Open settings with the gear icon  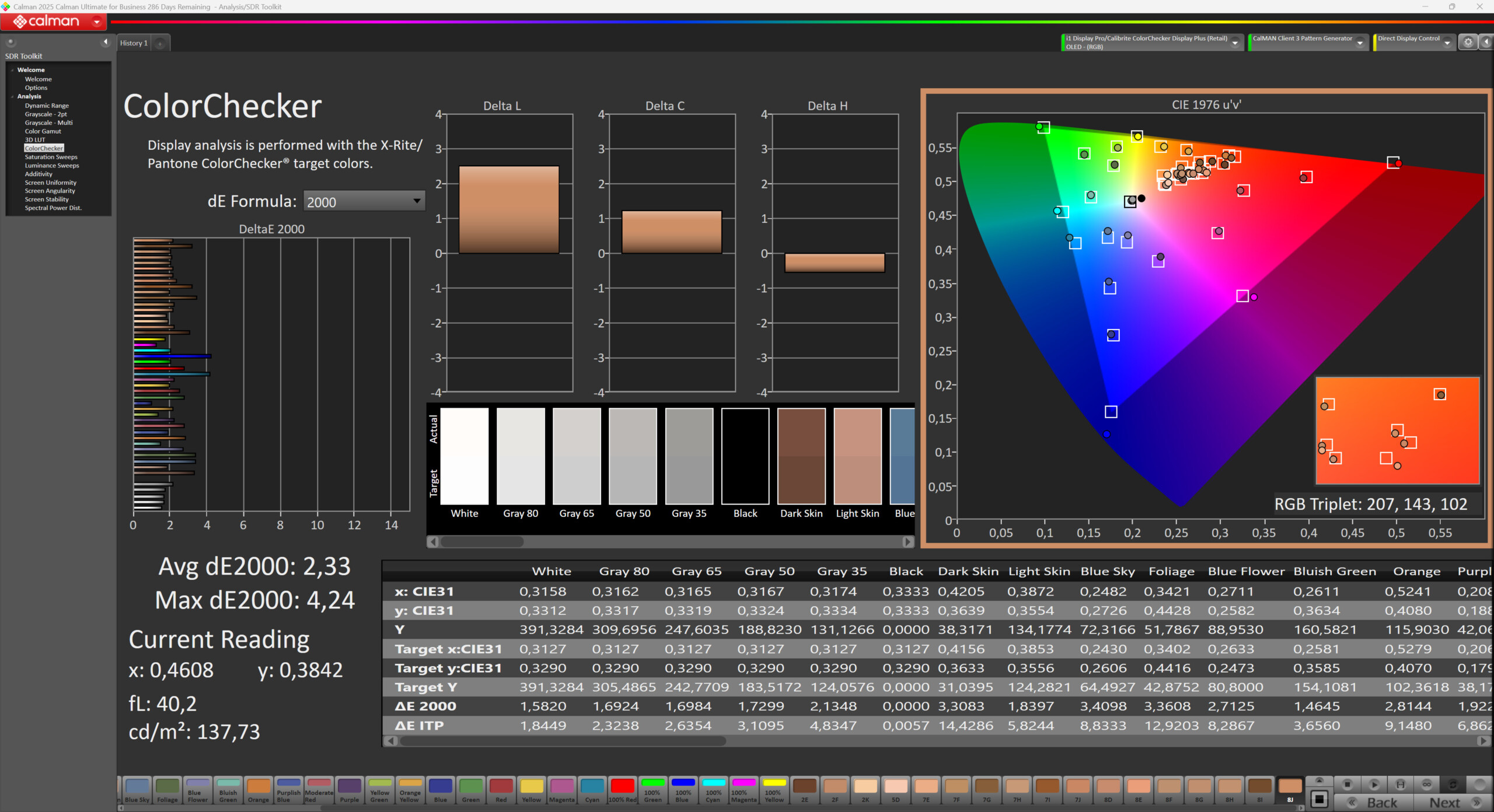[x=1468, y=42]
